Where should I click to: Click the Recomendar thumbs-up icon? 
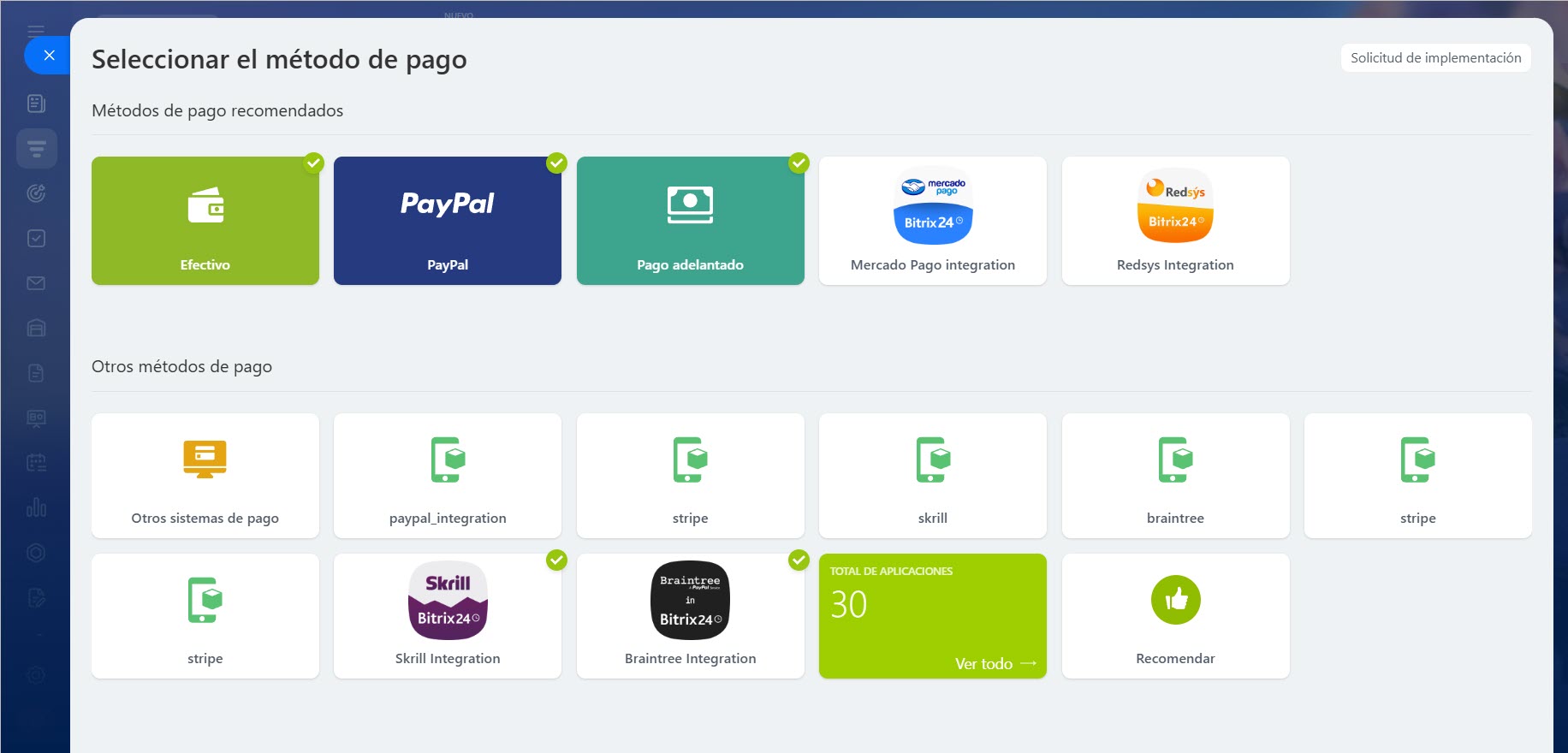pyautogui.click(x=1175, y=600)
